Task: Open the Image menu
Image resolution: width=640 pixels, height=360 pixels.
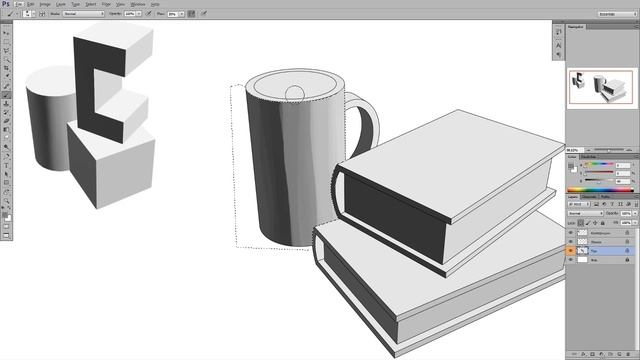Action: 45,4
